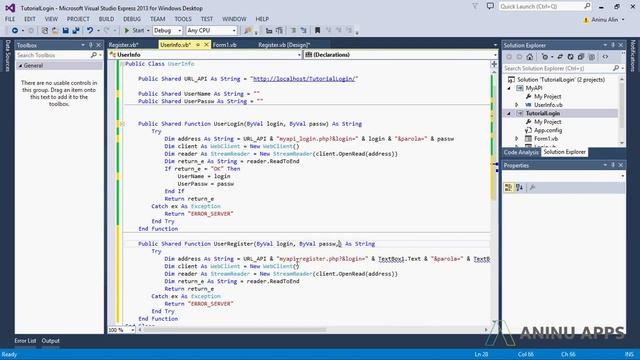Start debugging with the Start button

point(134,31)
